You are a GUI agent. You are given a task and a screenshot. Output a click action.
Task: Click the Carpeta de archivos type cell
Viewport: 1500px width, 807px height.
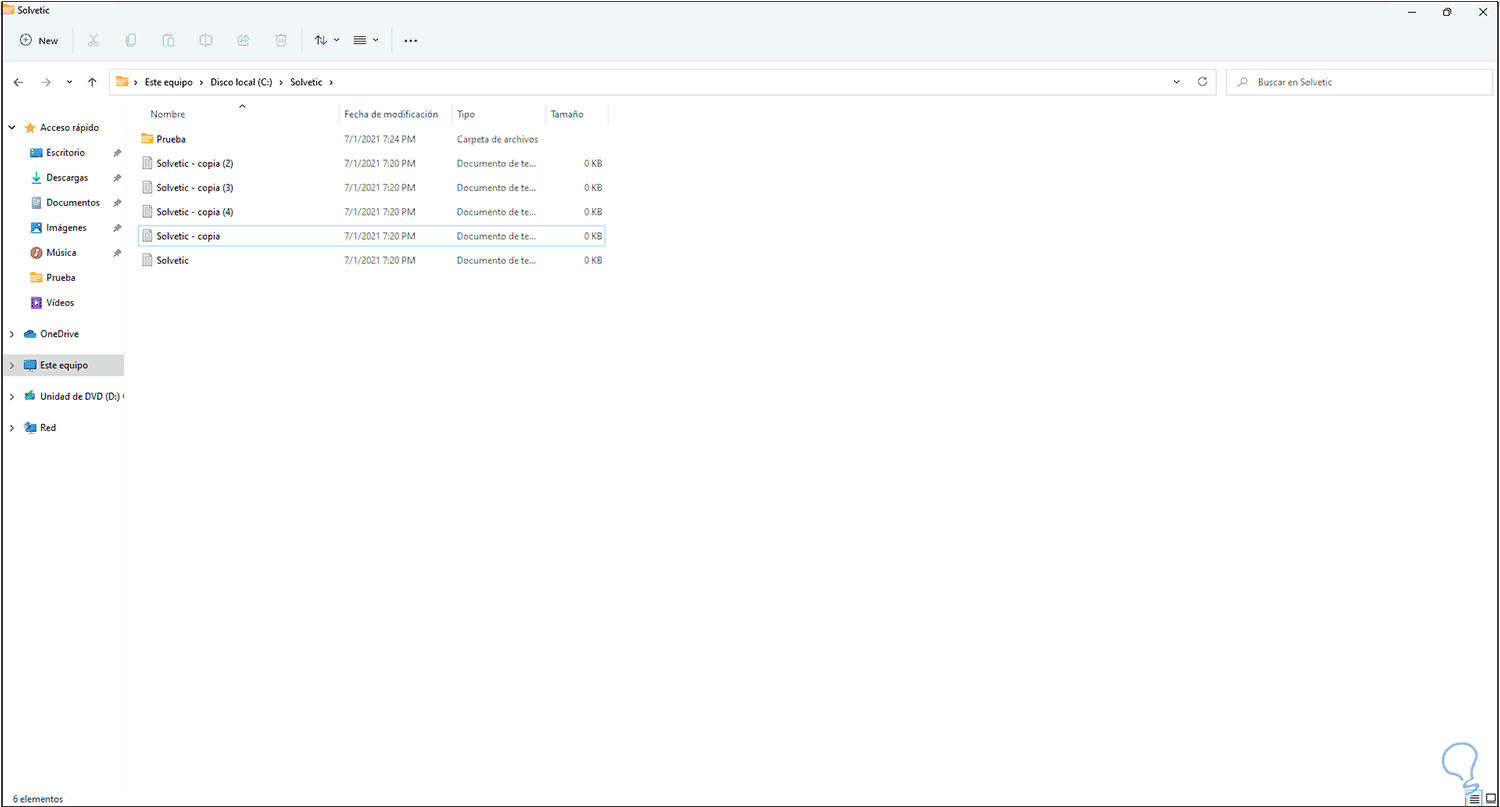point(497,139)
